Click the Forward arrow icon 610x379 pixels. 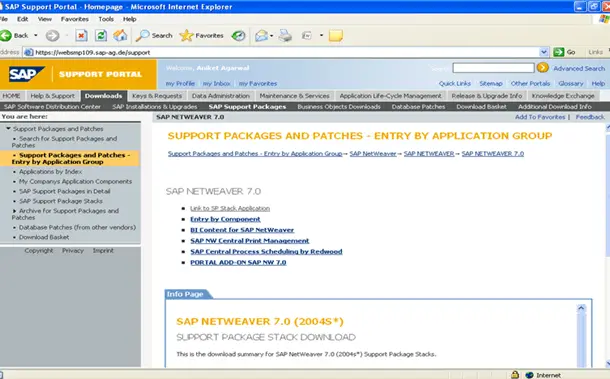[x=53, y=36]
